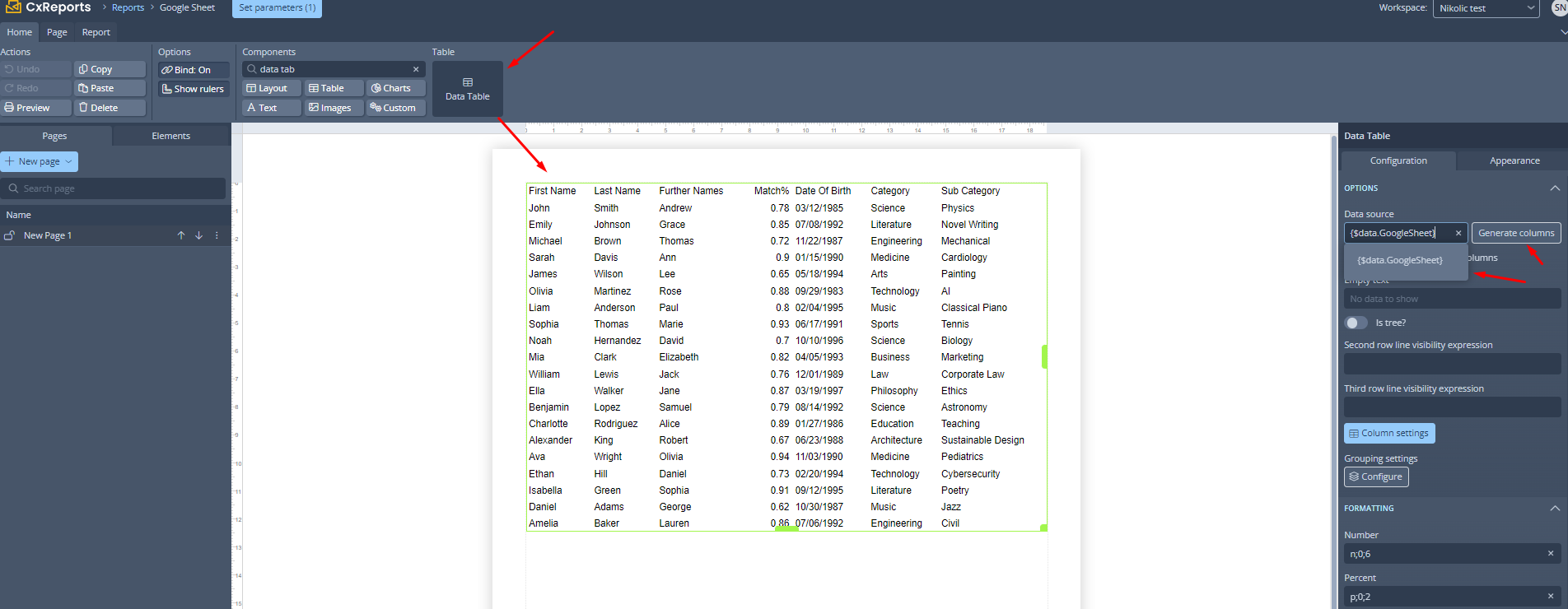Click the Cybersecurity cell
Image resolution: width=1568 pixels, height=609 pixels.
click(x=970, y=474)
